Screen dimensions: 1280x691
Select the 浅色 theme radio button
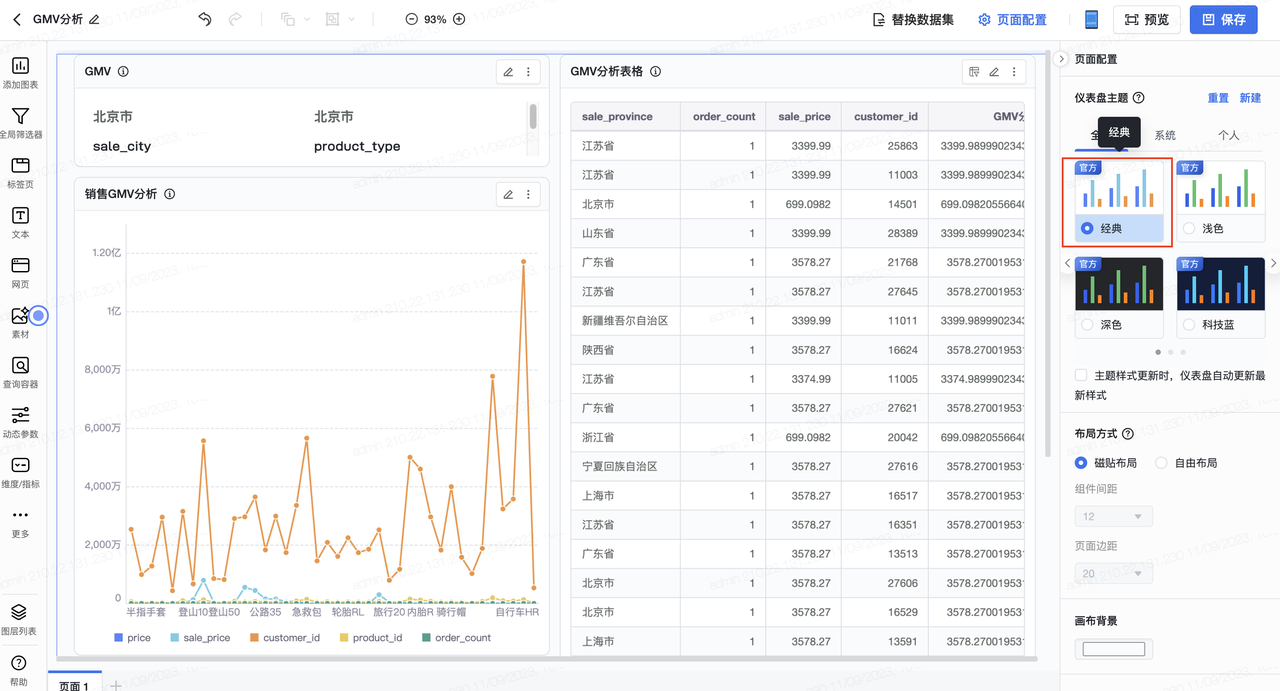1189,229
